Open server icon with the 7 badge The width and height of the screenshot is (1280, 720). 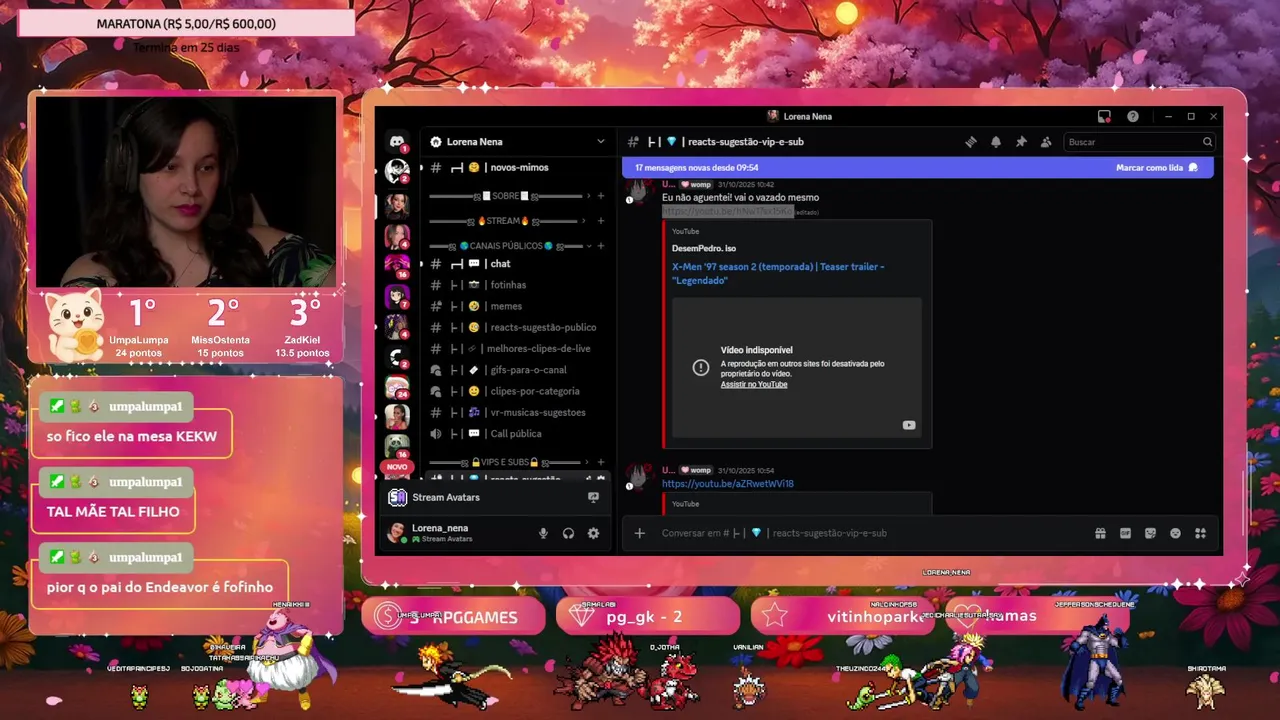click(397, 297)
